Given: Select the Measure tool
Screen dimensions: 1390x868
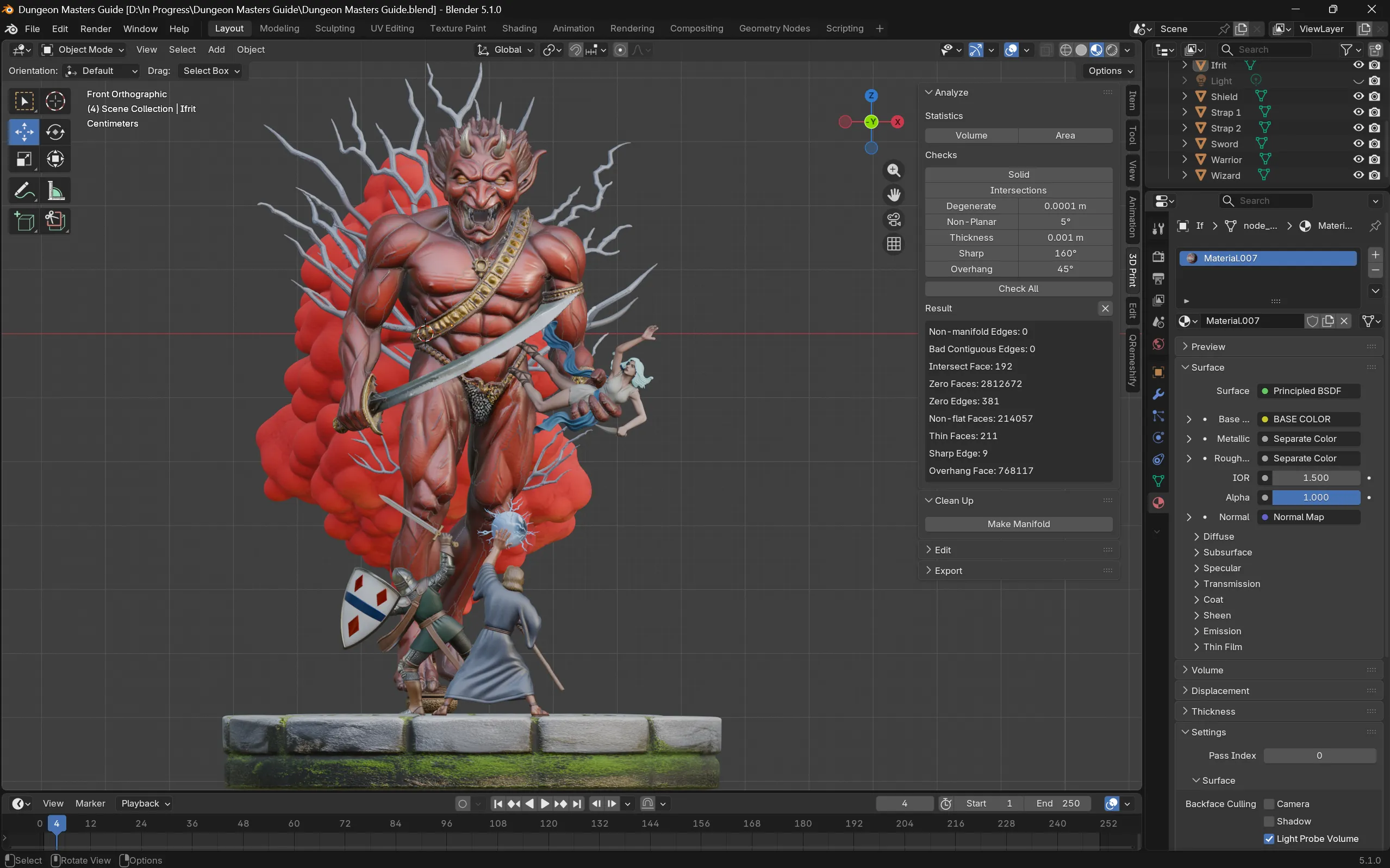Looking at the screenshot, I should coord(55,191).
